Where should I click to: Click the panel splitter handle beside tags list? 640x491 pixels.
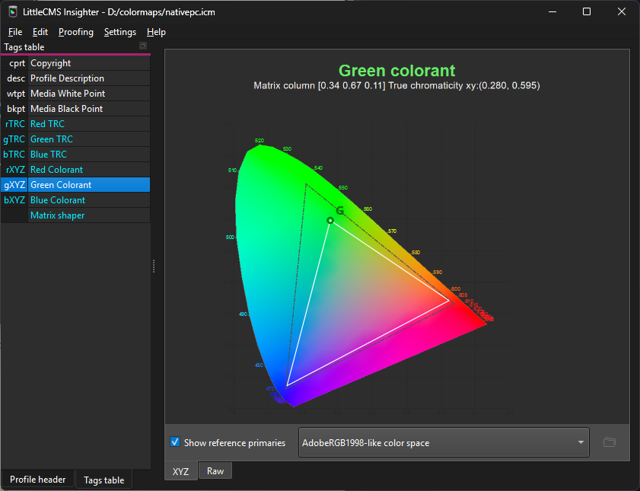pos(154,265)
